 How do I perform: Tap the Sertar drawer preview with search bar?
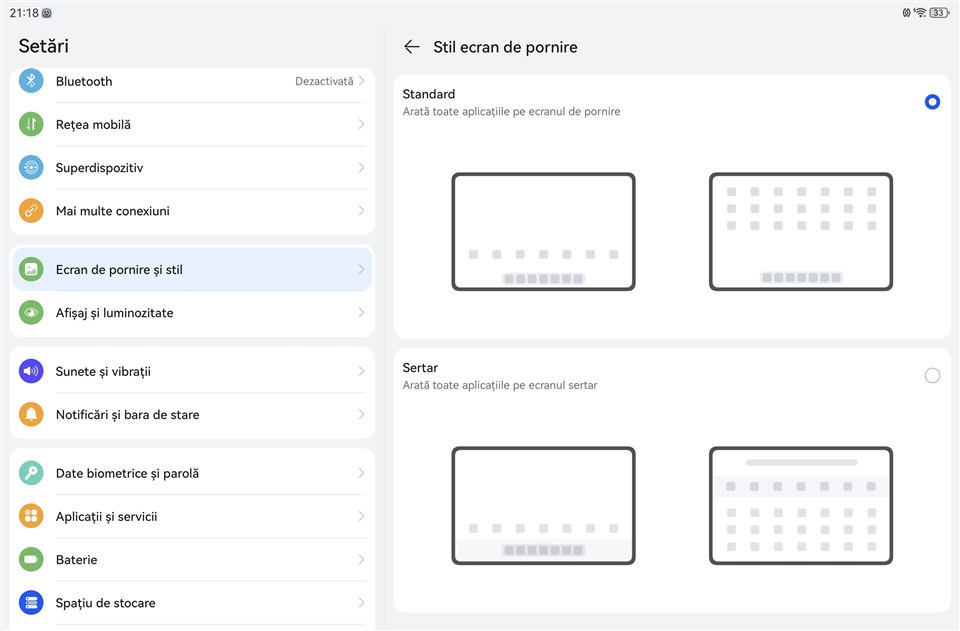tap(800, 506)
